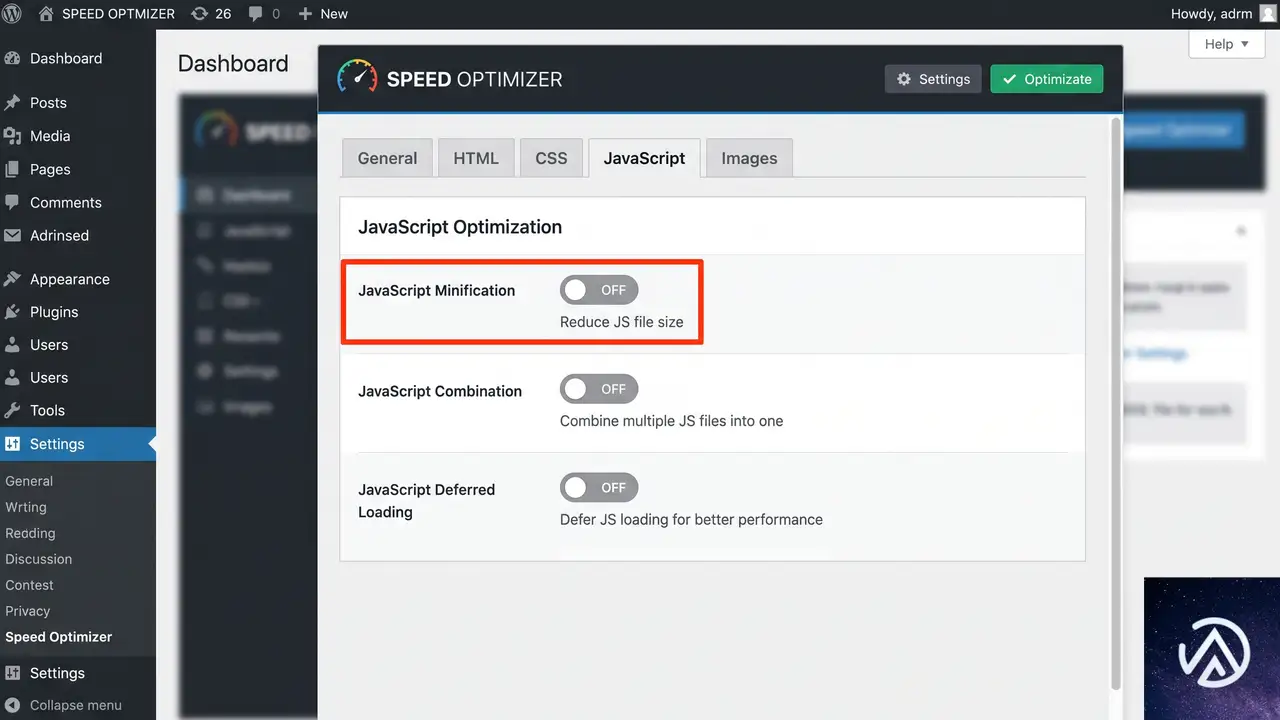Click the Appearance brush icon in sidebar

click(13, 279)
